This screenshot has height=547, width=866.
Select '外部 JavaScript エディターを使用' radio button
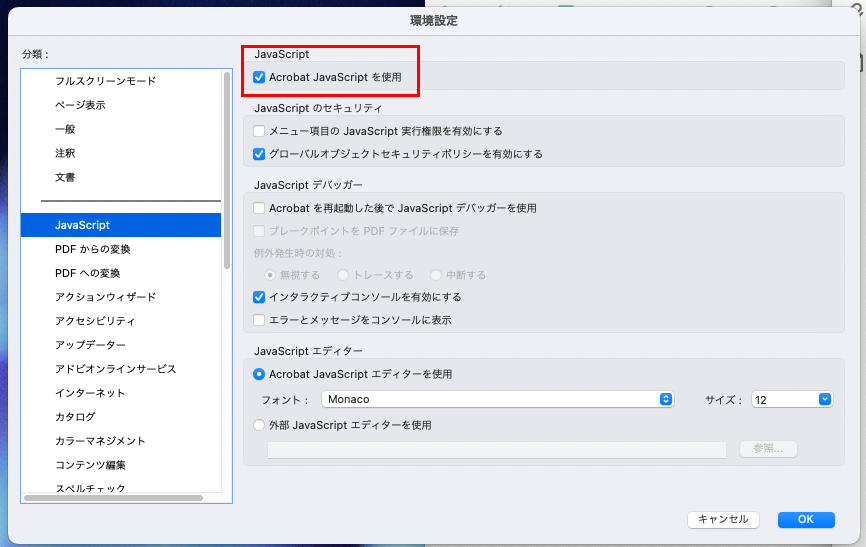click(x=260, y=425)
